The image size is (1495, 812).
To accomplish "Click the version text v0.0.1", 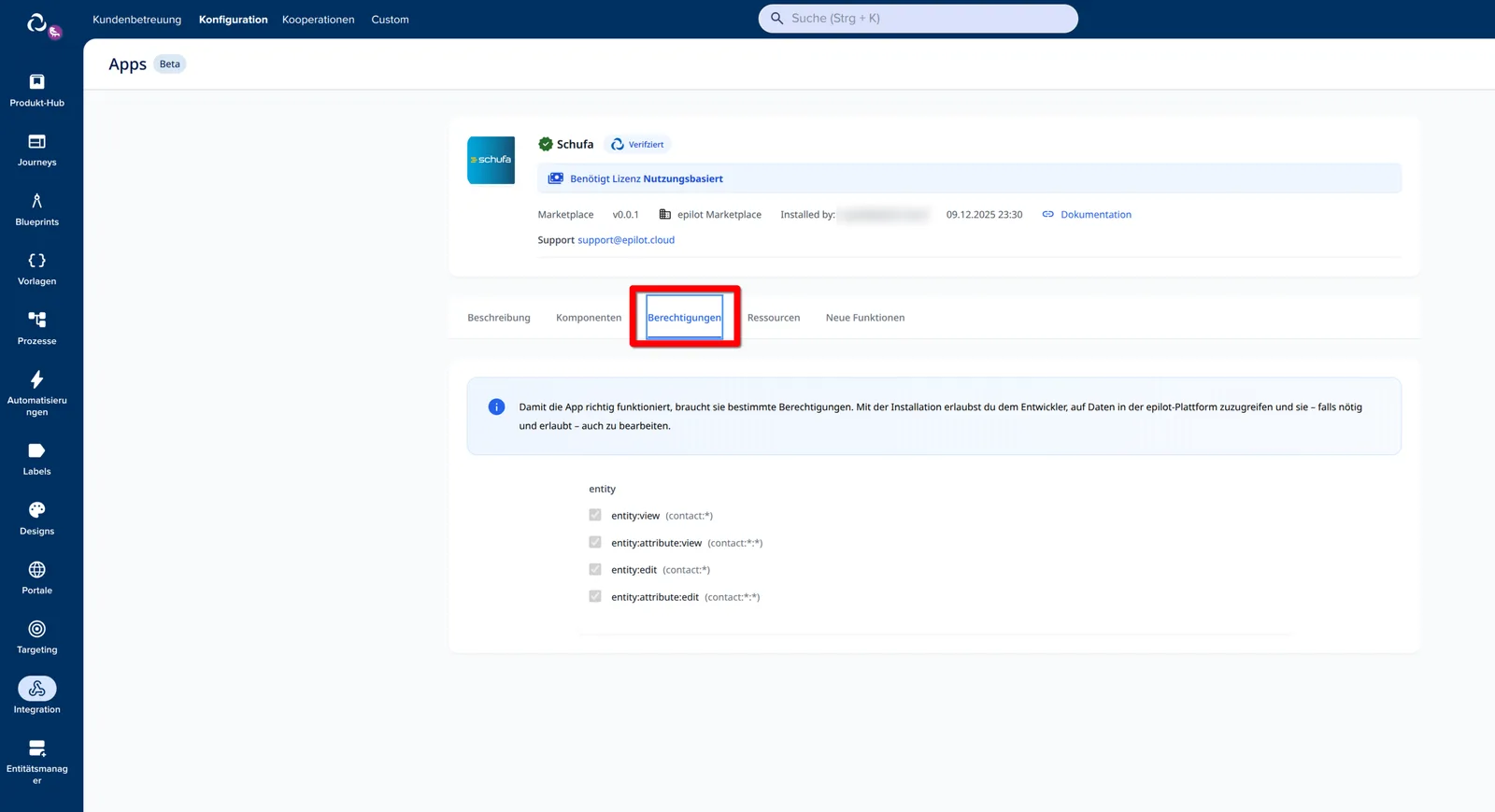I will tap(626, 215).
